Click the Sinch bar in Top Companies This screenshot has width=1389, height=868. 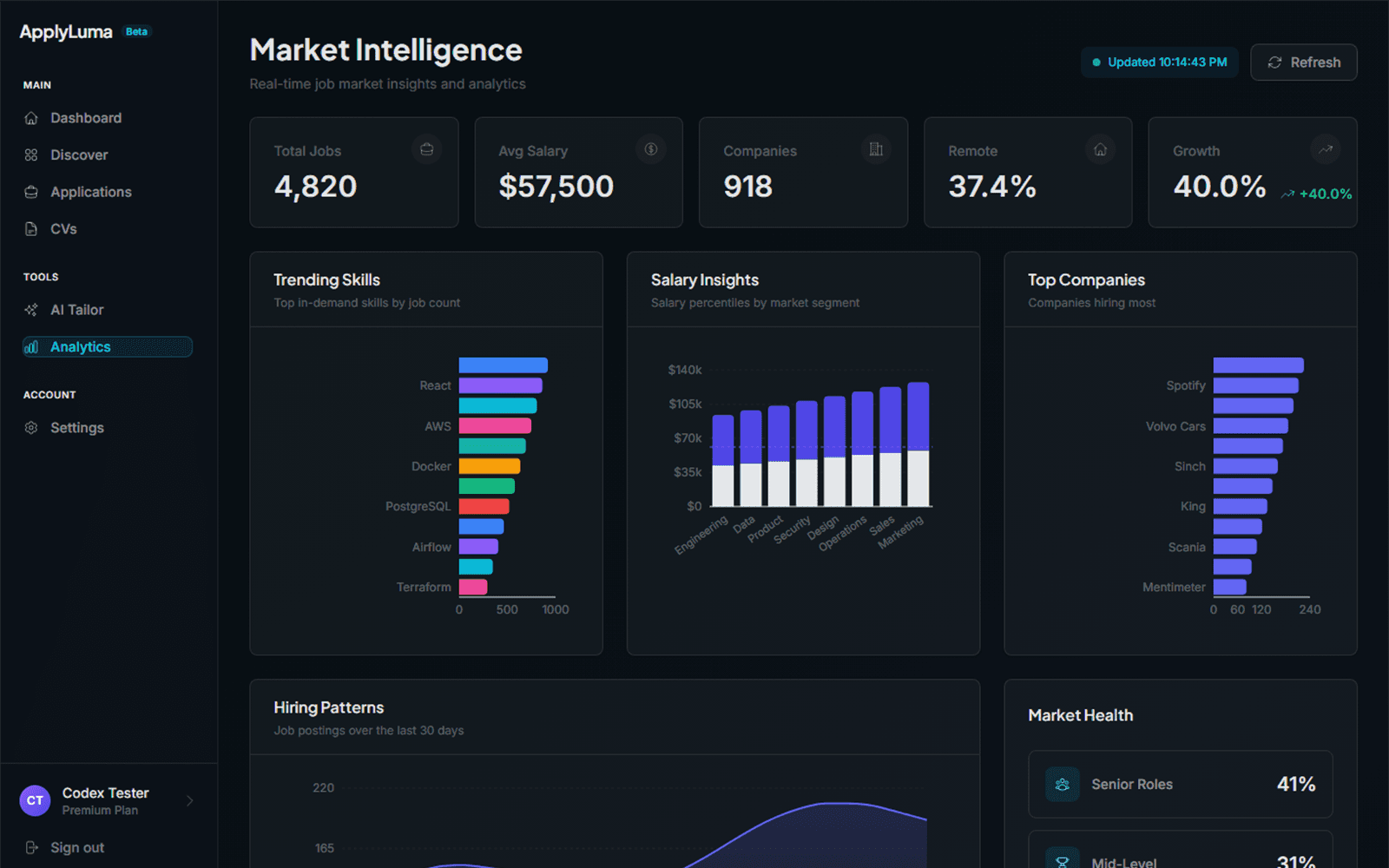[1246, 466]
